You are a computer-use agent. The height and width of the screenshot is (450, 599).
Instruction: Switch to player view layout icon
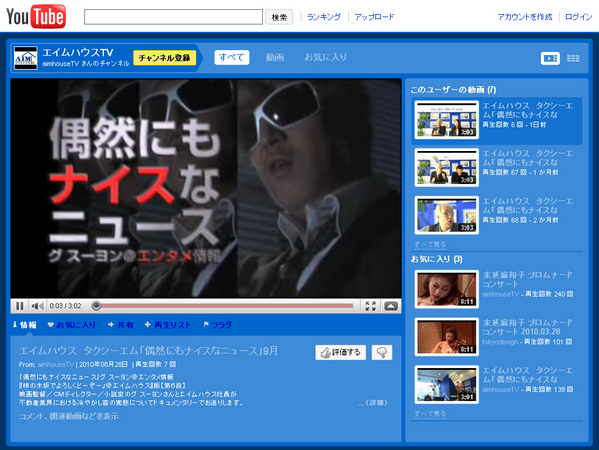[550, 58]
